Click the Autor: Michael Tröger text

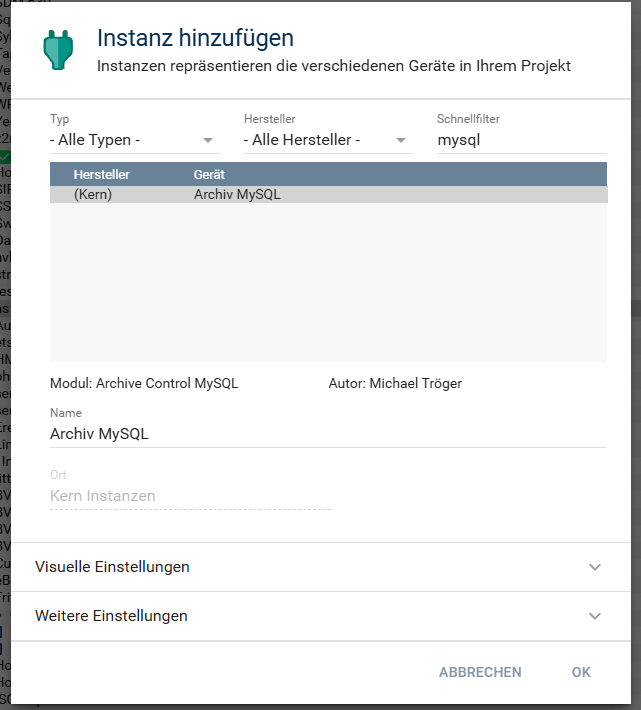395,383
